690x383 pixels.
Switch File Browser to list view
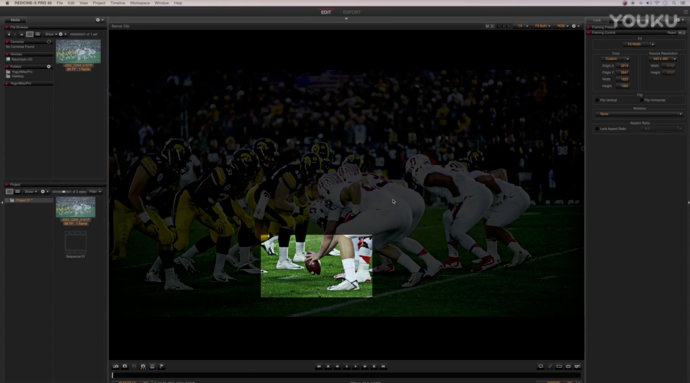37,34
